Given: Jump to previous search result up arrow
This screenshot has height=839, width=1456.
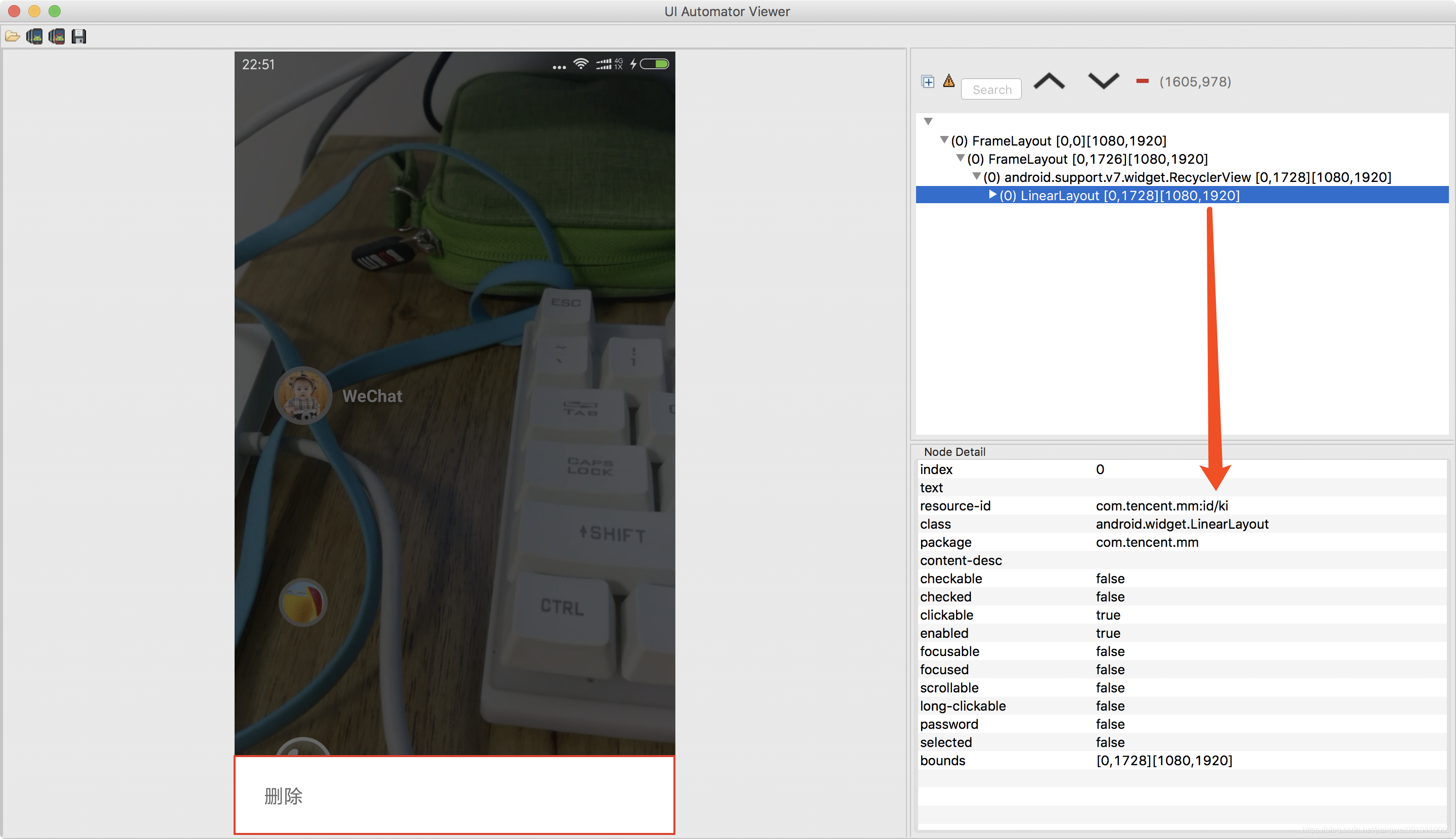Looking at the screenshot, I should coord(1049,81).
